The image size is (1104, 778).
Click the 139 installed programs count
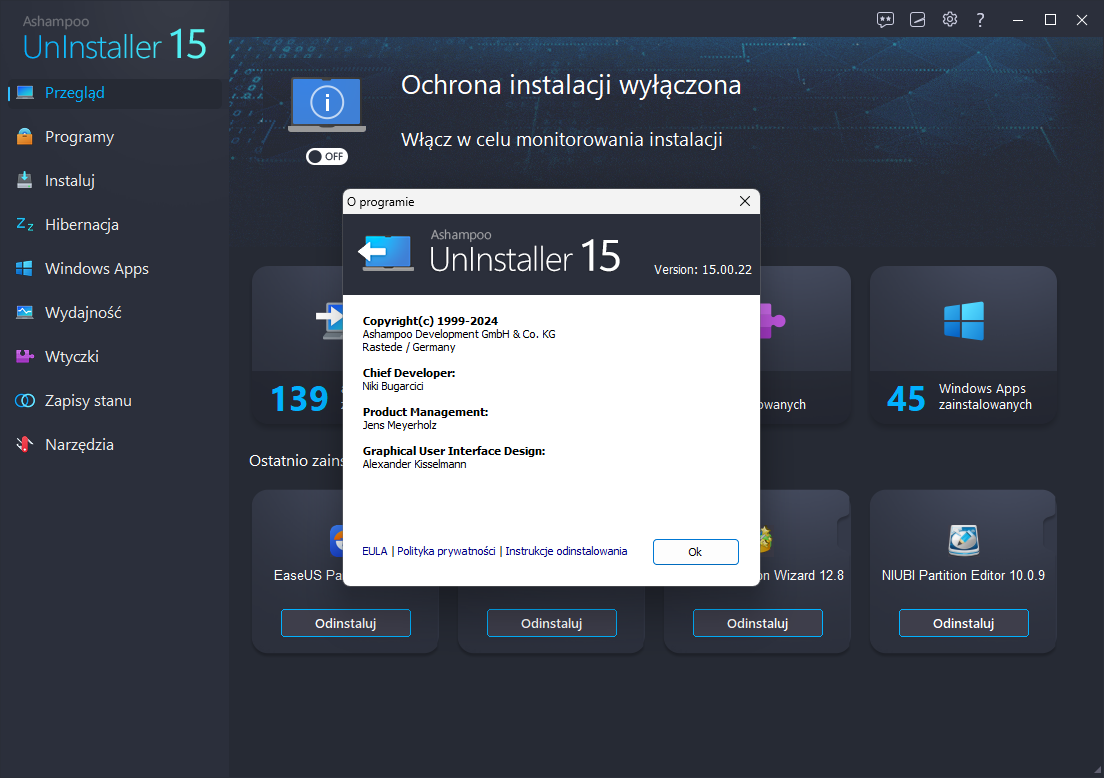point(300,399)
